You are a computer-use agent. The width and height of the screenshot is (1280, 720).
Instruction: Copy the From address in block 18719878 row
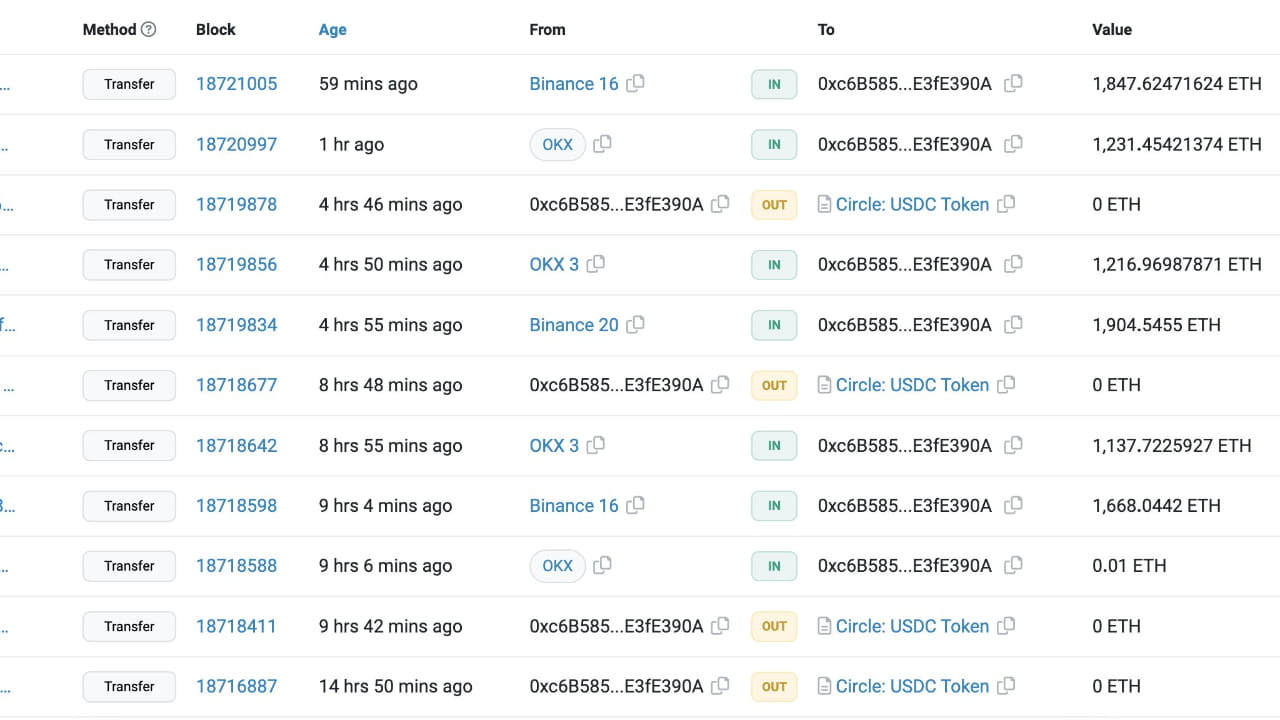click(720, 204)
